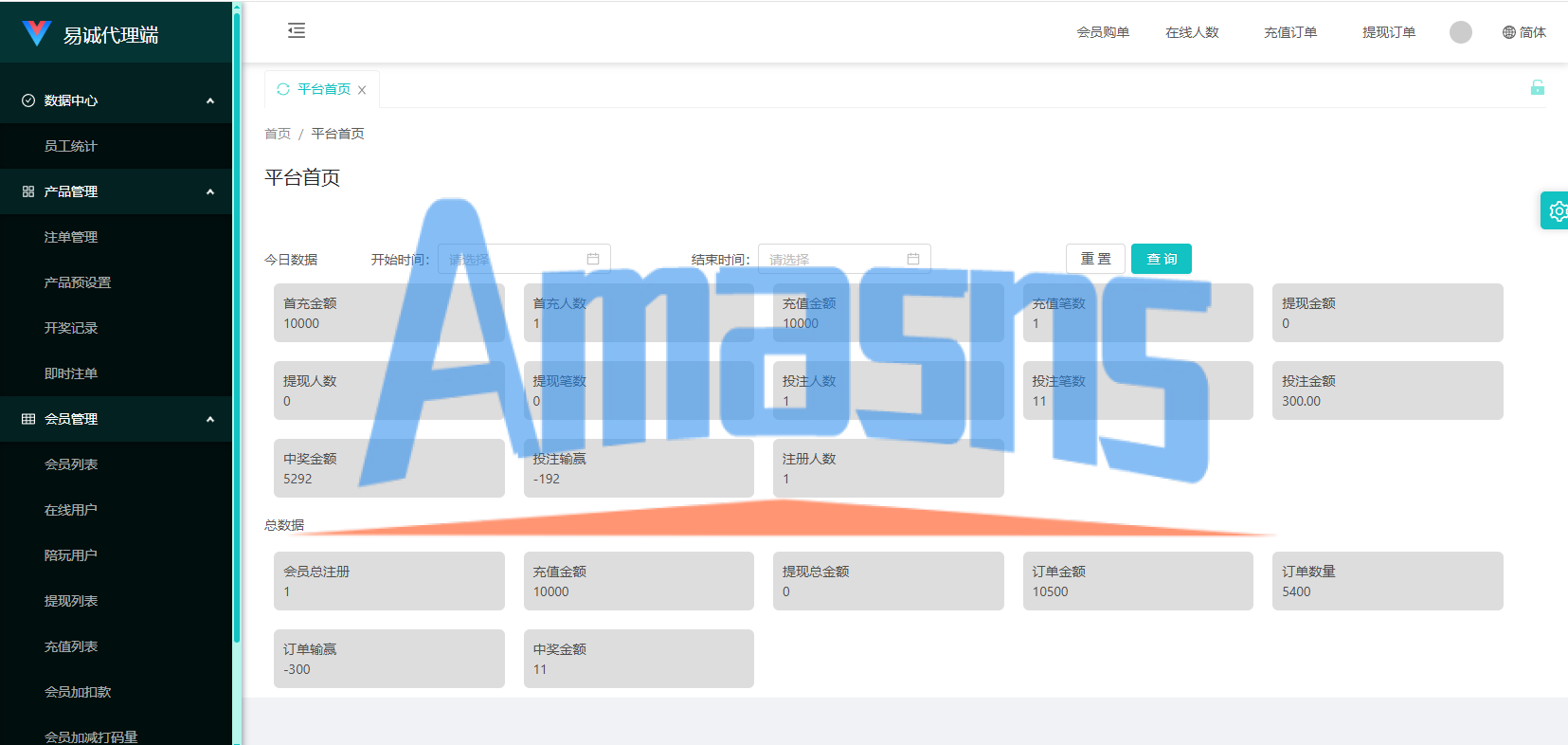
Task: Open 会员购单 in the top bar
Action: click(x=1103, y=32)
